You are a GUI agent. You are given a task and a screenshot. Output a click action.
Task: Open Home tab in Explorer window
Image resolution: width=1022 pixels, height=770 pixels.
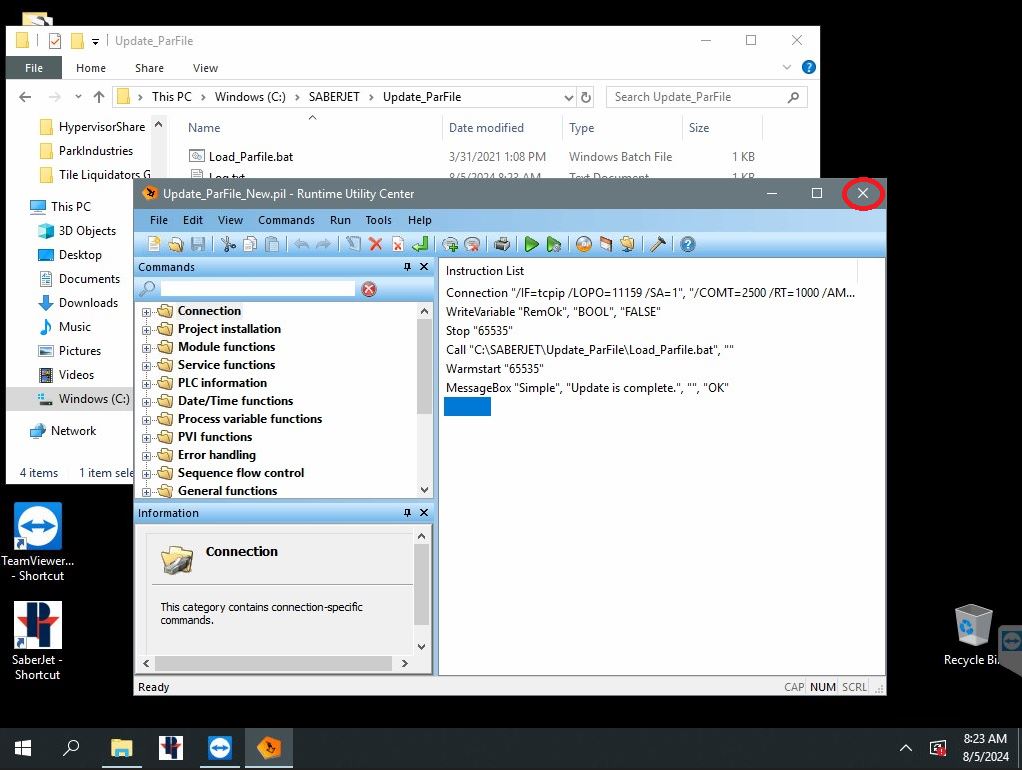coord(91,68)
